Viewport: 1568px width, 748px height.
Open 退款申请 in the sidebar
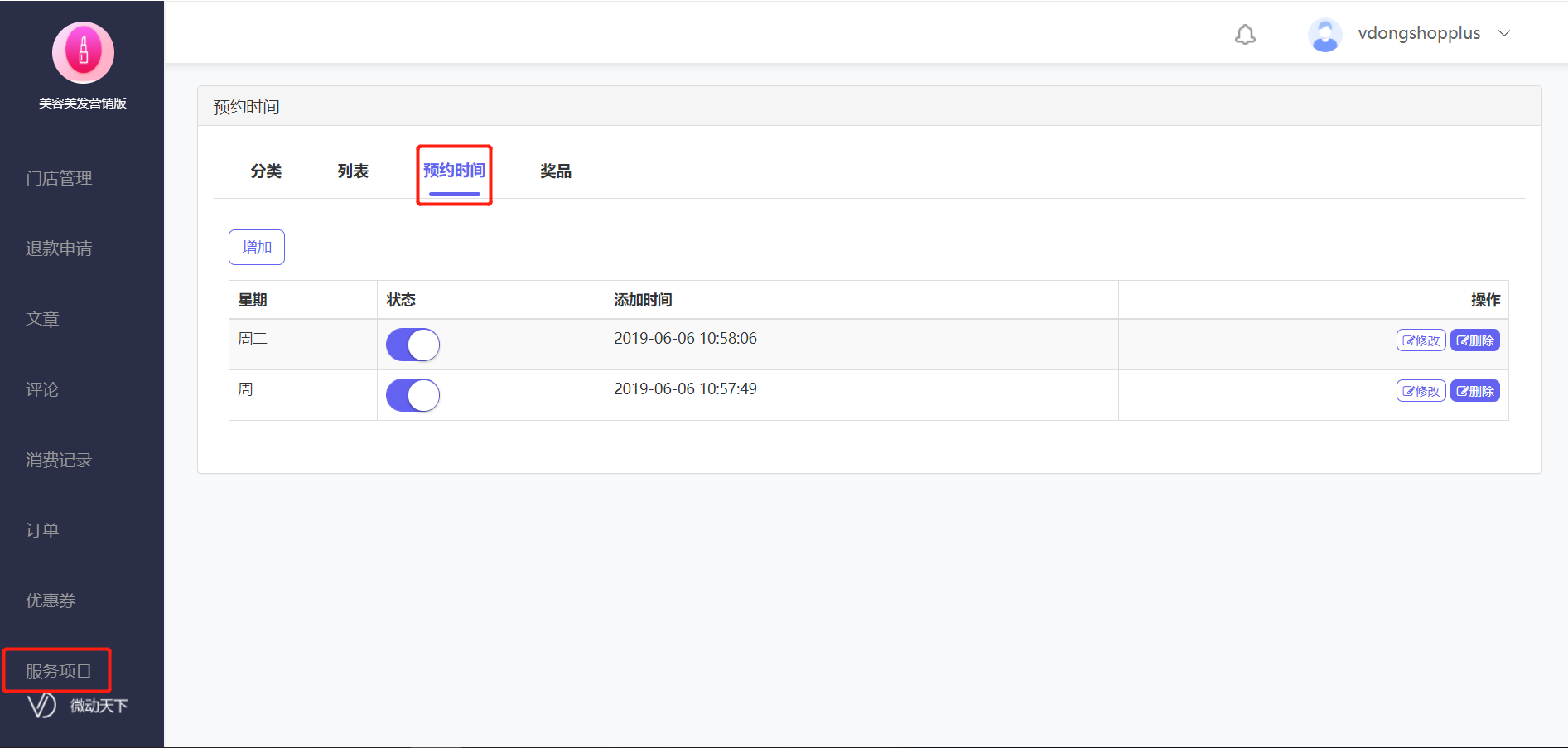(x=59, y=249)
